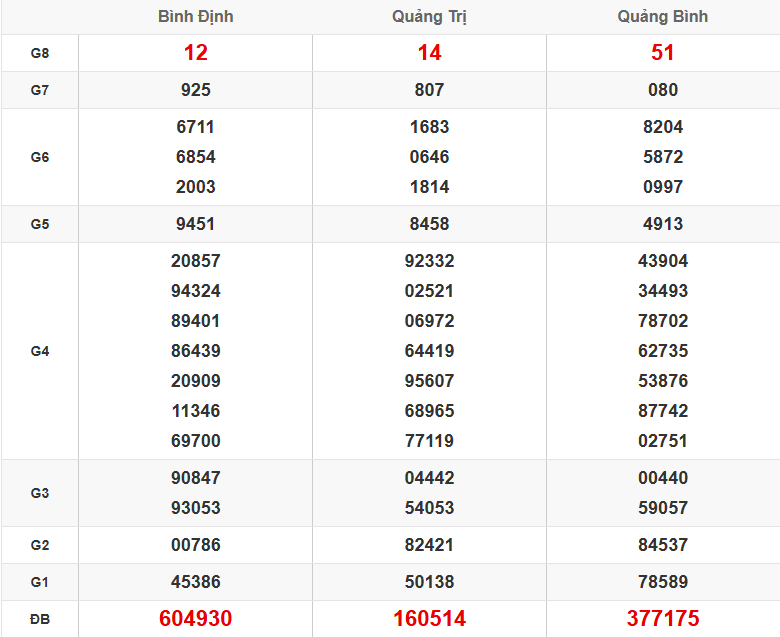Select Quảng Trị special prize 160514
Screen dimensions: 780x637
[x=429, y=619]
